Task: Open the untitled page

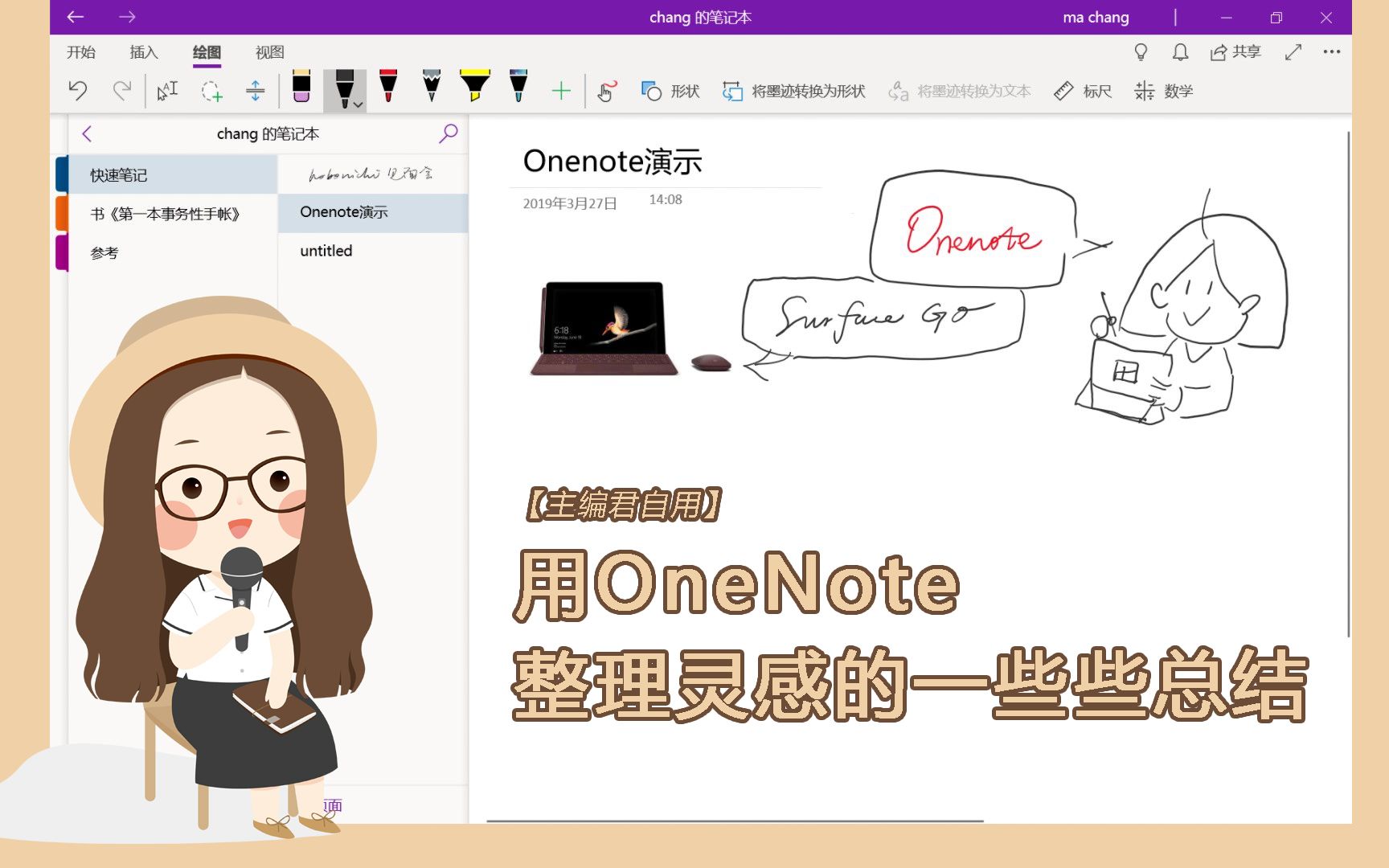Action: 373,251
